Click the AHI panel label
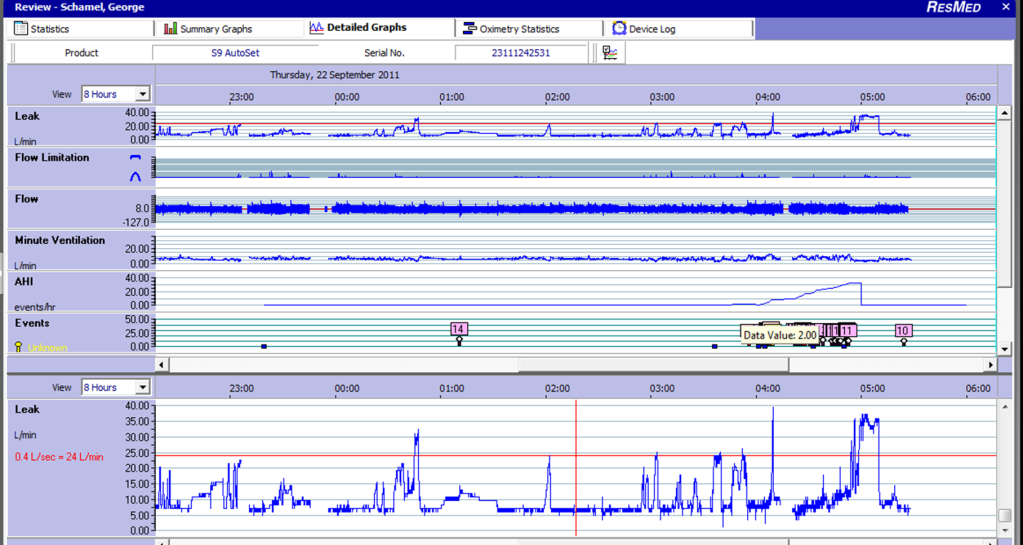The height and width of the screenshot is (545, 1023). 24,281
